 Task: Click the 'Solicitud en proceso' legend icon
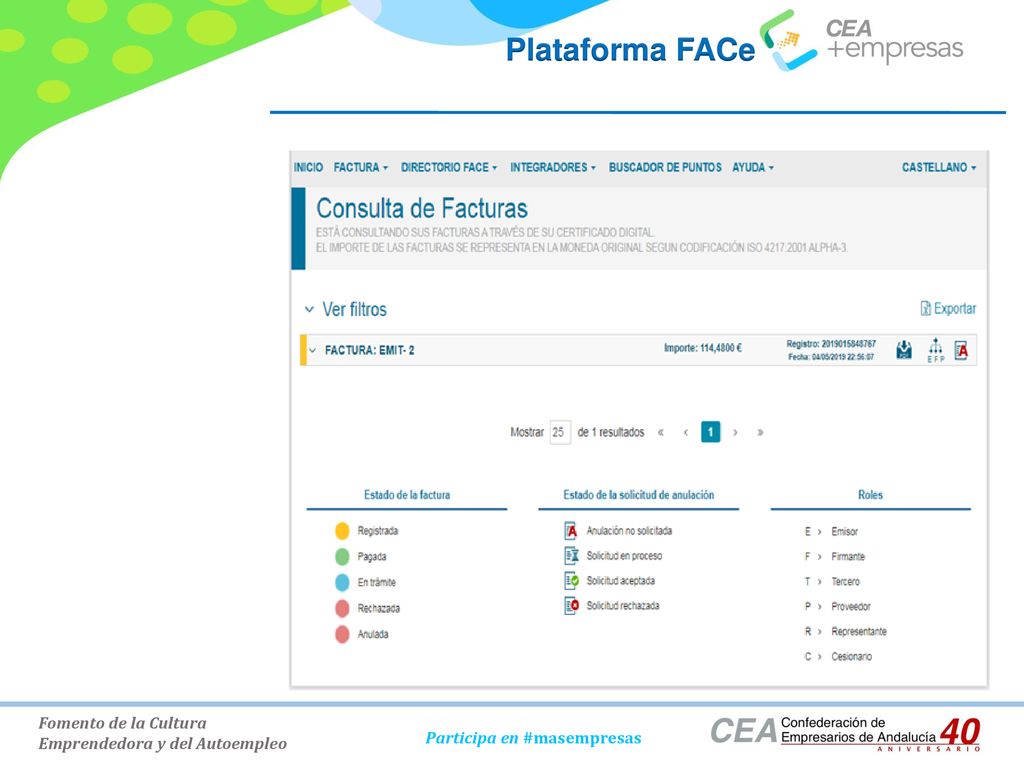[571, 556]
